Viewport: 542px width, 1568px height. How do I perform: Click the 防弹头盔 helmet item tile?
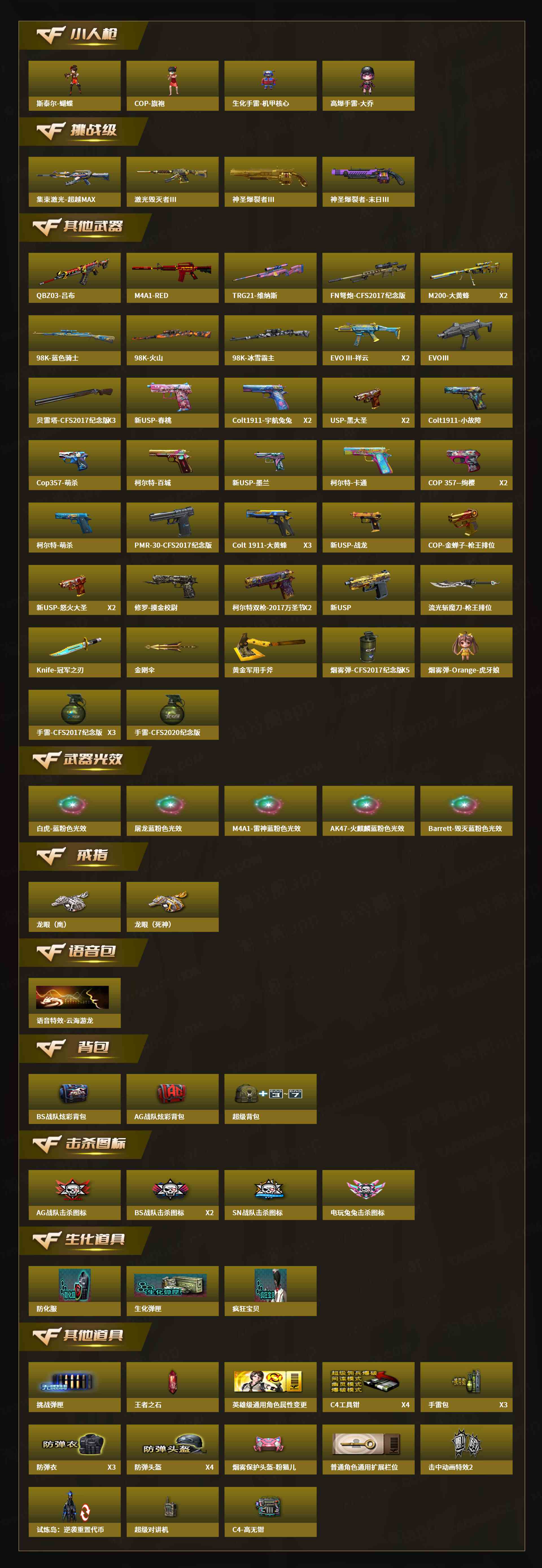point(172,1449)
